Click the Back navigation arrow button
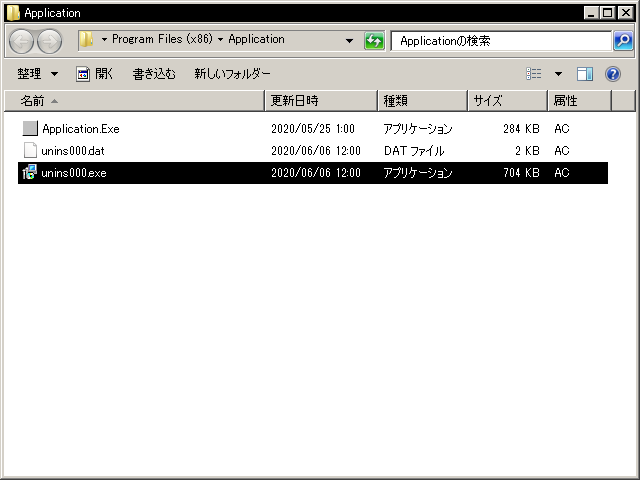 22,41
